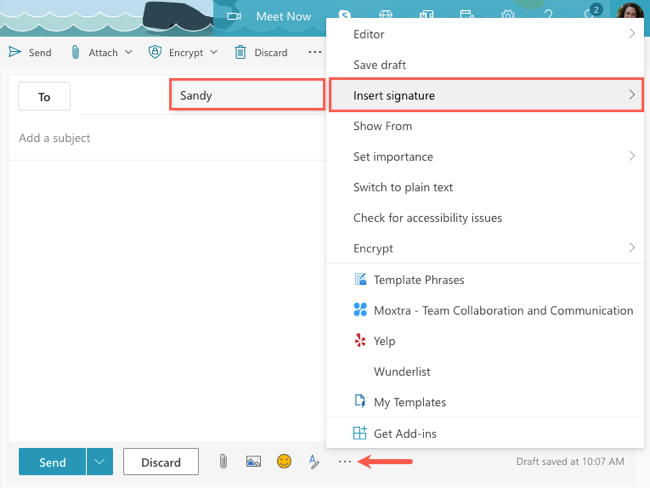Choose Switch to plain text
Viewport: 650px width, 488px height.
click(403, 187)
